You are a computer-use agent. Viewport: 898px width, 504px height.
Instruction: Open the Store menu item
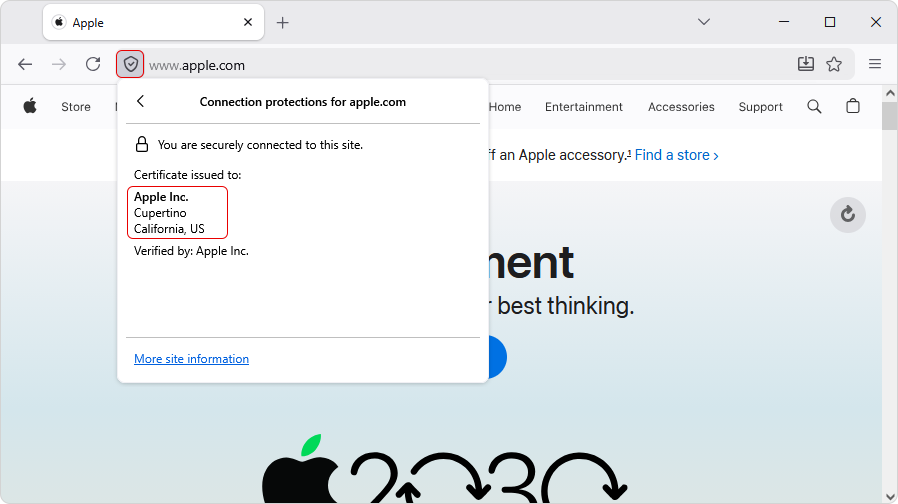76,107
